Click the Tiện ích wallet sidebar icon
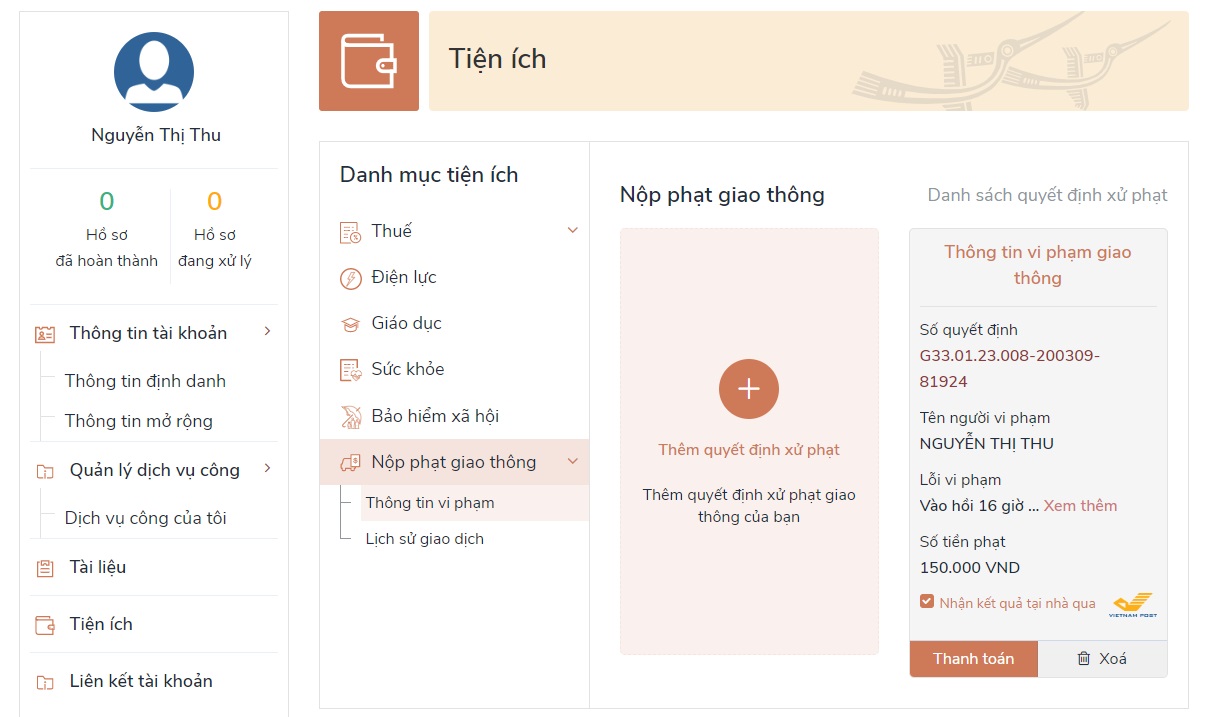 [x=43, y=624]
